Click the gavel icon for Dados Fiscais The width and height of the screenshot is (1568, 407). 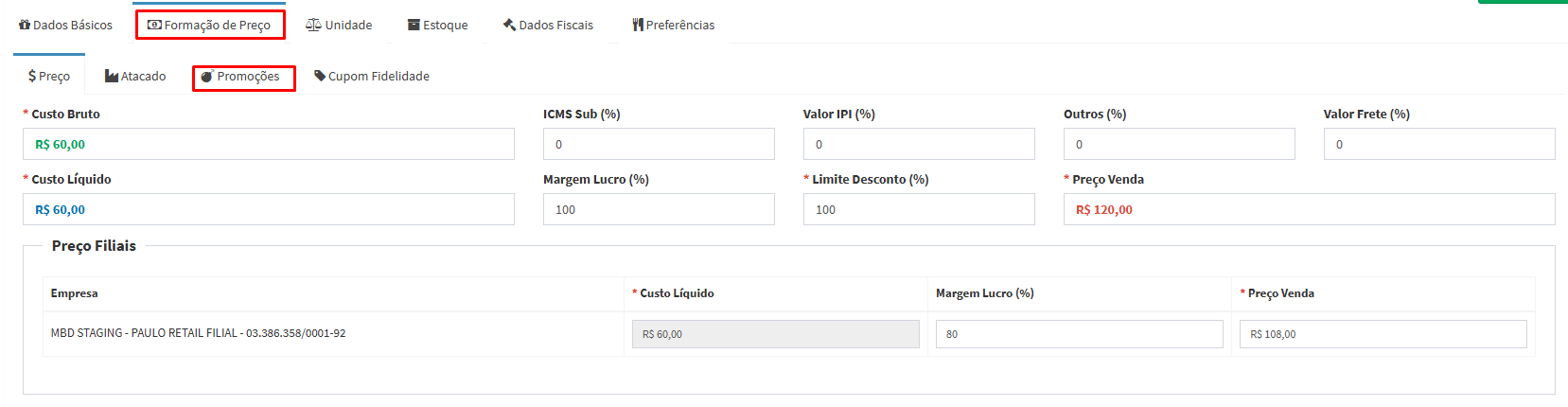click(x=509, y=26)
